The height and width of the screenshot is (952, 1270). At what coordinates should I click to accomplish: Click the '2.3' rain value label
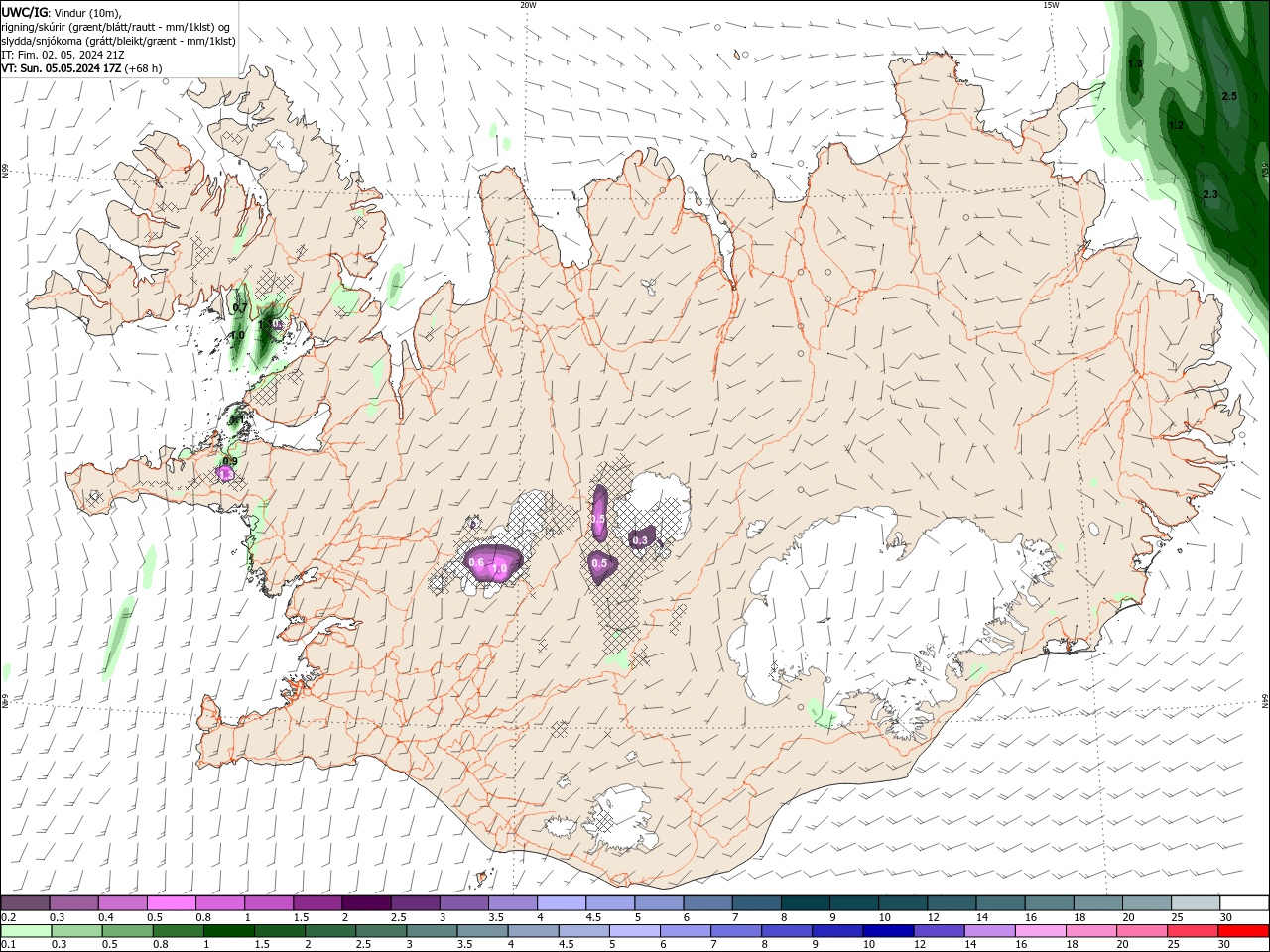(1210, 195)
